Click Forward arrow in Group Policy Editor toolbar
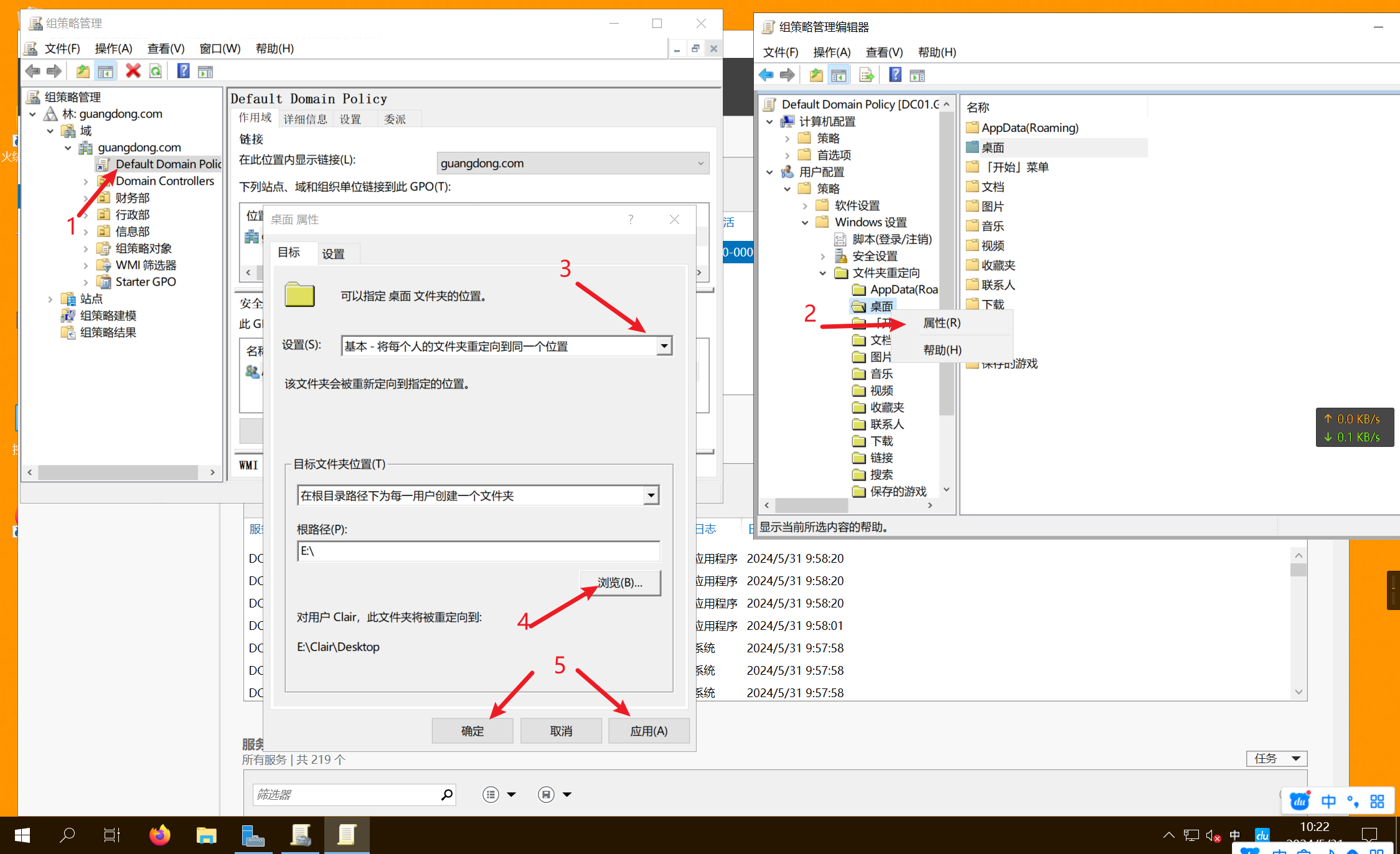 (787, 75)
